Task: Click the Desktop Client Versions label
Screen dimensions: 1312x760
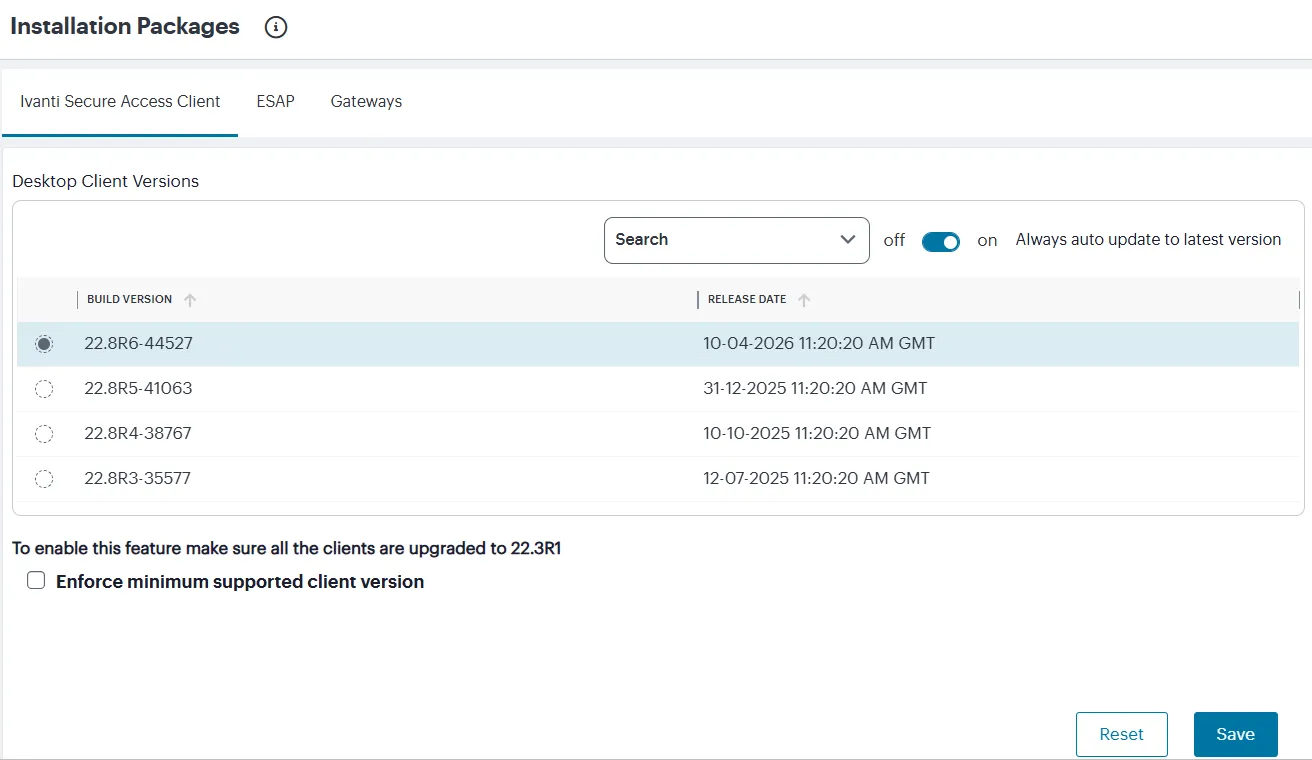Action: 105,181
